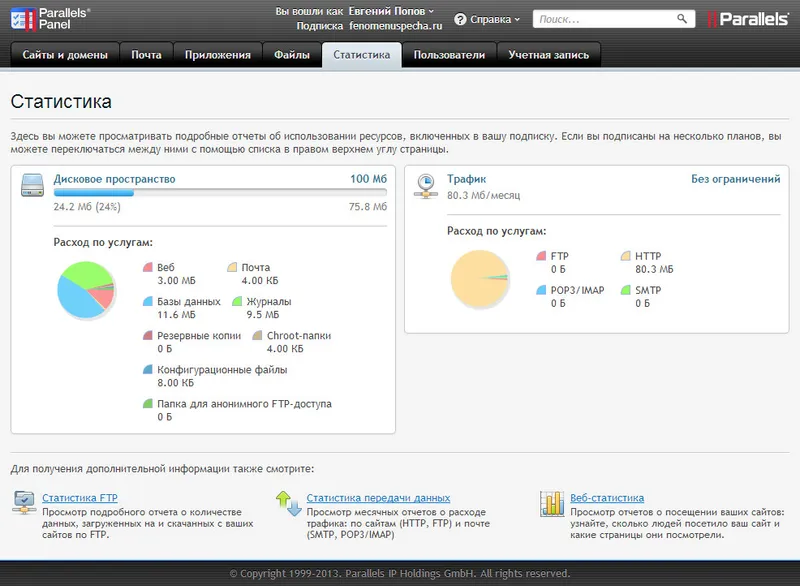Focus the Поиск search input field
Viewport: 800px width, 586px height.
tap(614, 19)
